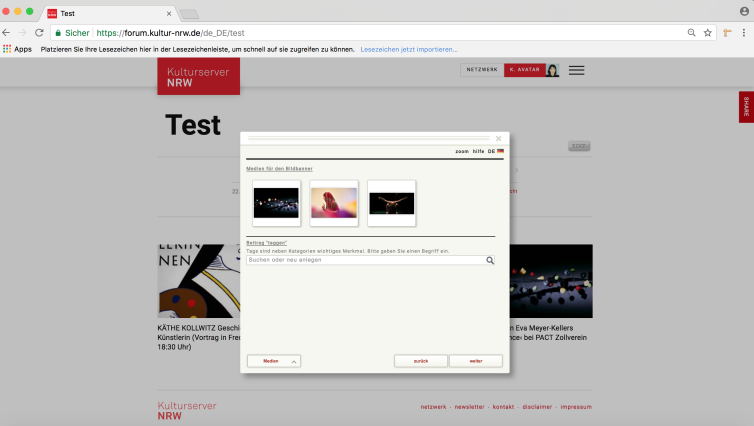Click the 'Lesezeichen jetzt importieren' link
This screenshot has width=754, height=426.
408,49
